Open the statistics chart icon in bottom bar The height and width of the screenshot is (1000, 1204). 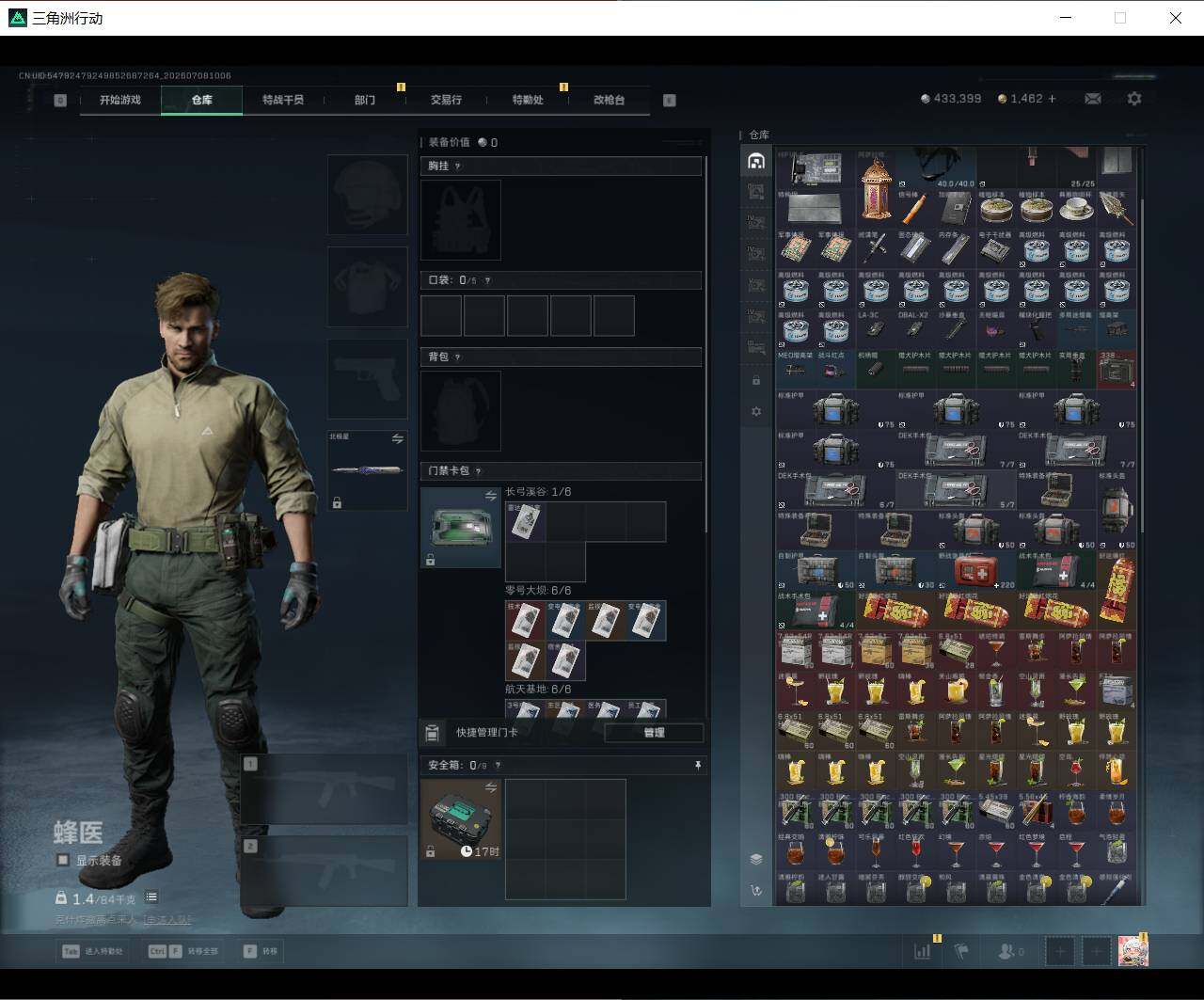[x=922, y=951]
